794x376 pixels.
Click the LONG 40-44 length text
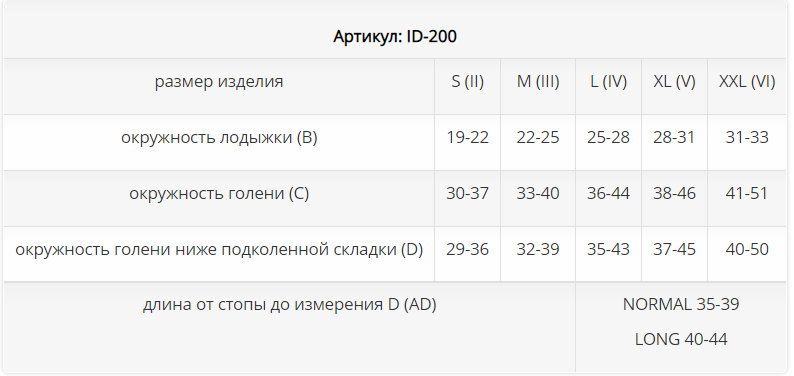(x=681, y=339)
